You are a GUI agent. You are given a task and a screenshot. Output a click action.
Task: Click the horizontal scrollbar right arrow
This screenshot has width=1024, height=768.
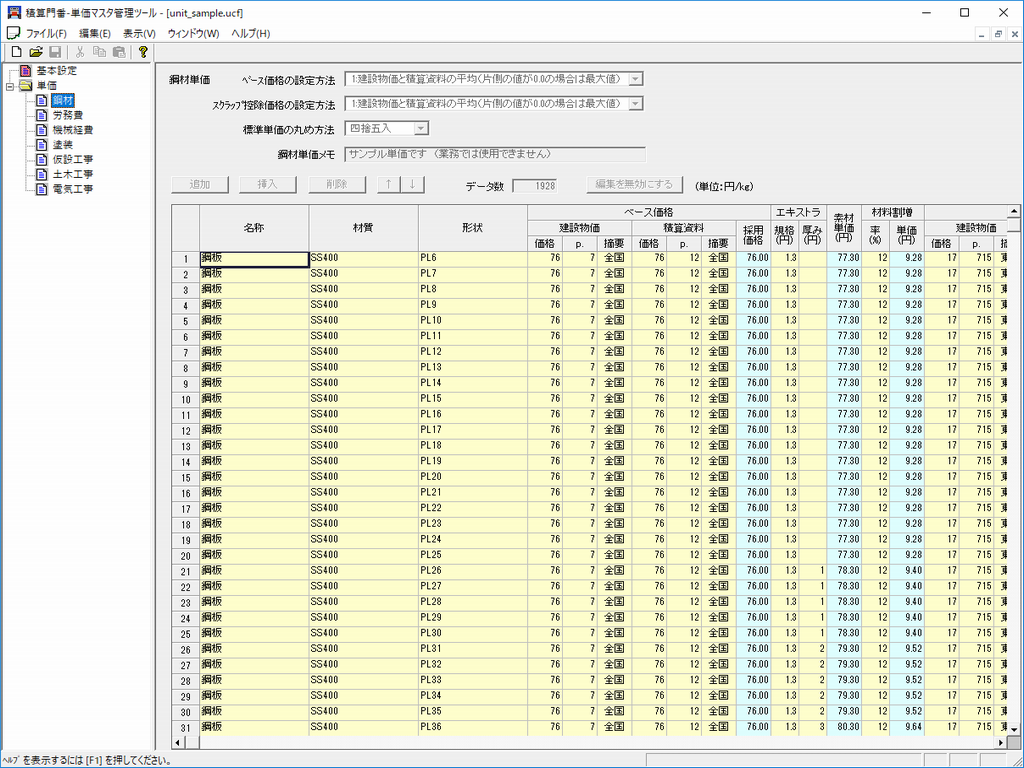pyautogui.click(x=1001, y=743)
